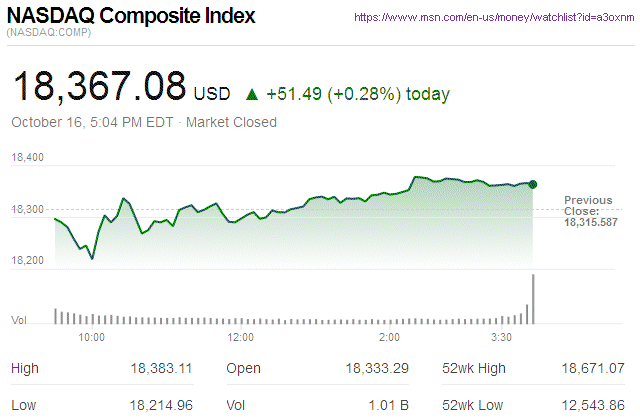
Task: Click the 2:00 time axis marker
Action: pyautogui.click(x=390, y=337)
